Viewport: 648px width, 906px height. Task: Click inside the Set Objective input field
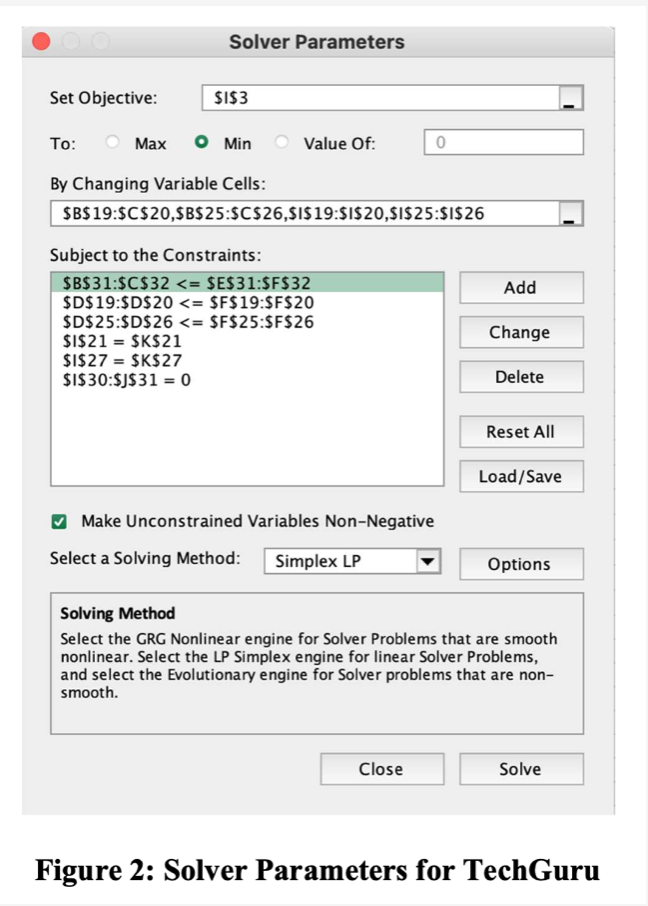pos(380,97)
